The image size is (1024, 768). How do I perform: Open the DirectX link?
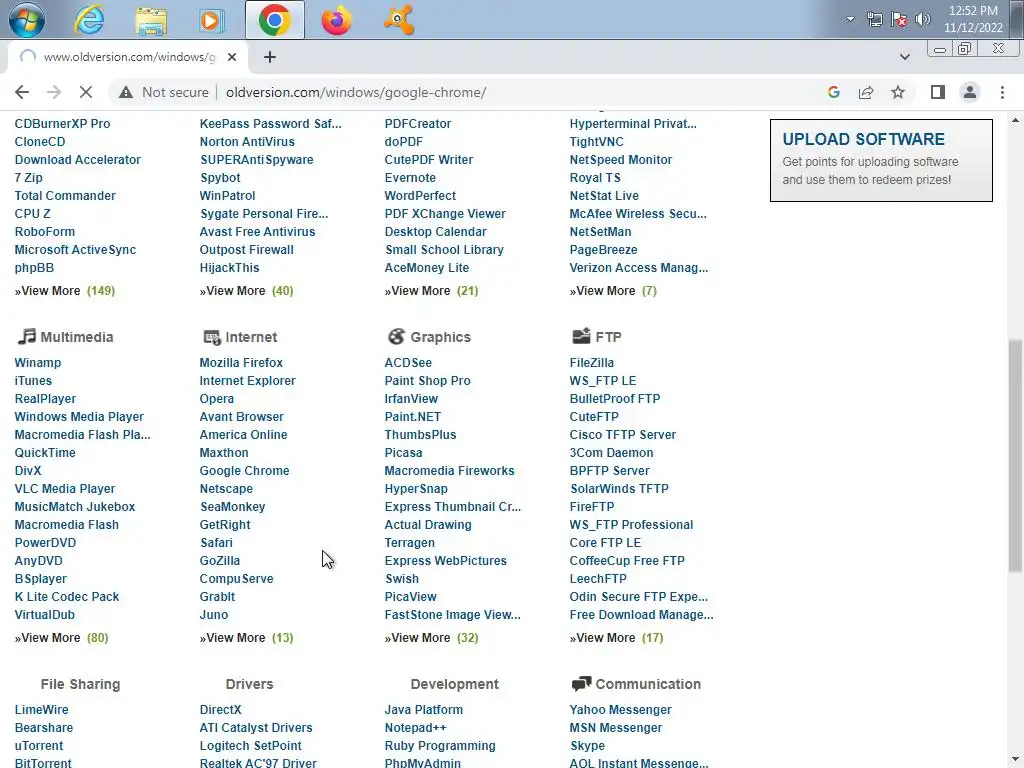click(x=220, y=710)
